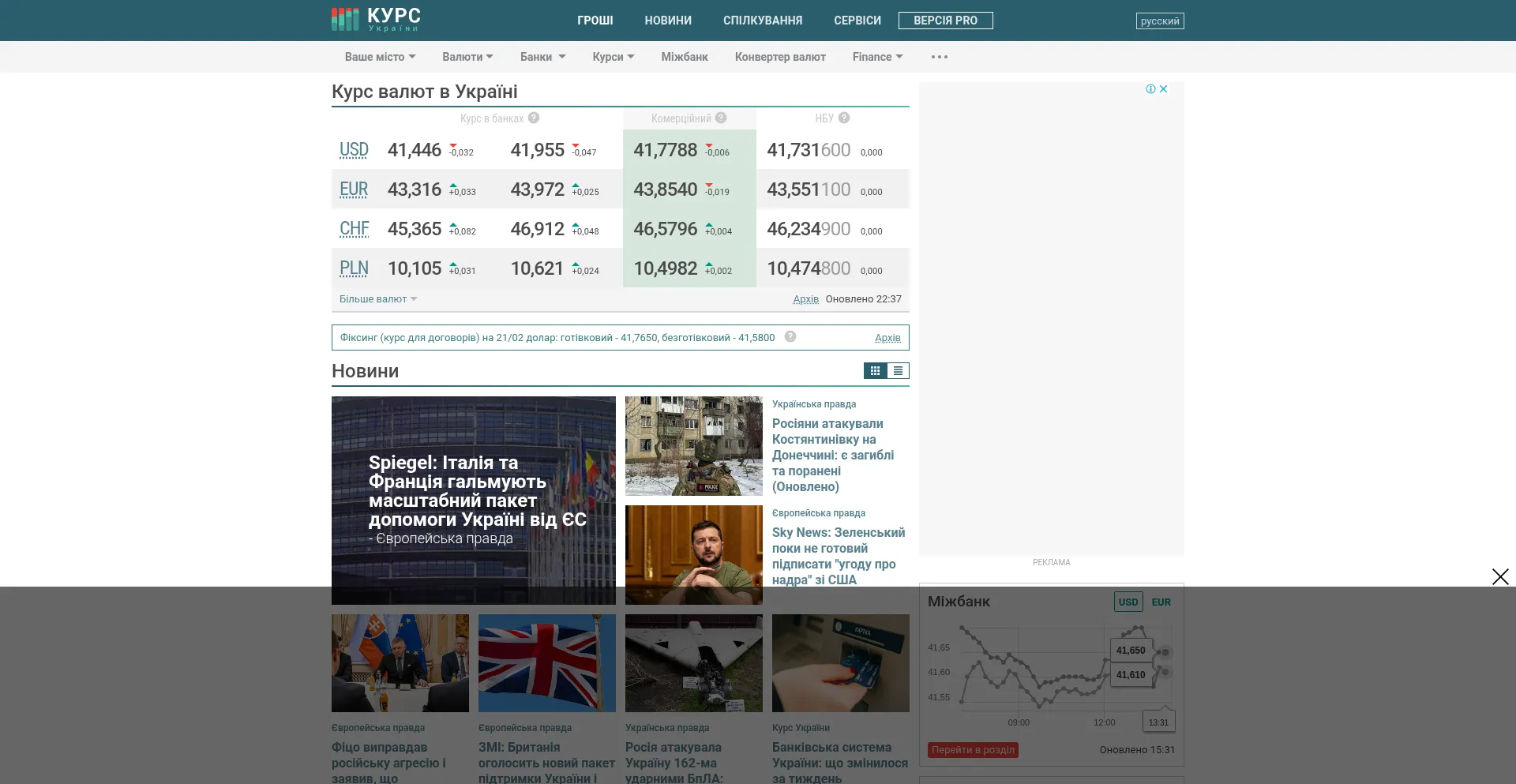Switch news to grid view
This screenshot has width=1516, height=784.
875,370
